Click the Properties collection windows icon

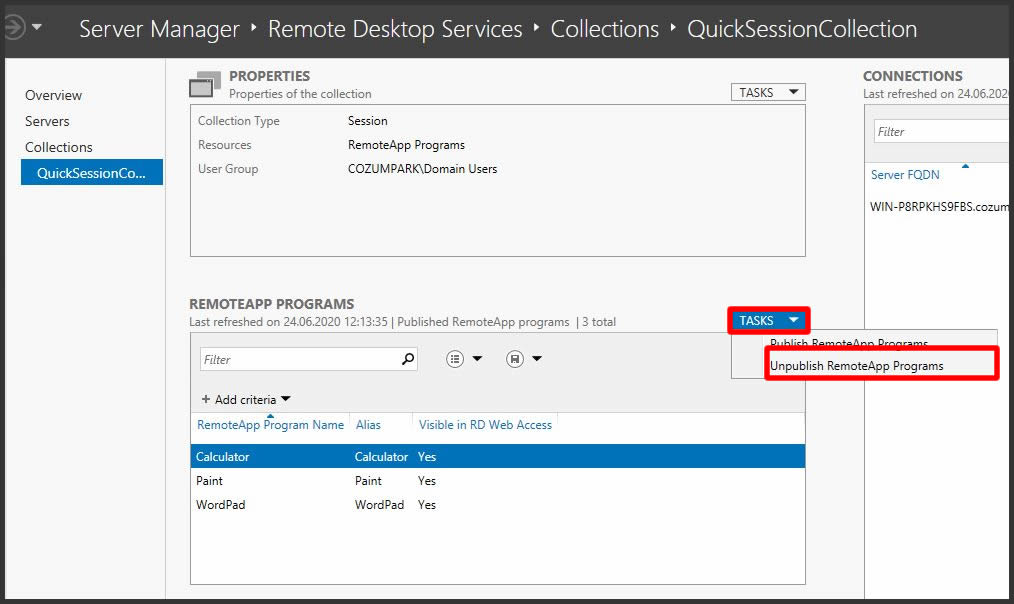click(205, 84)
